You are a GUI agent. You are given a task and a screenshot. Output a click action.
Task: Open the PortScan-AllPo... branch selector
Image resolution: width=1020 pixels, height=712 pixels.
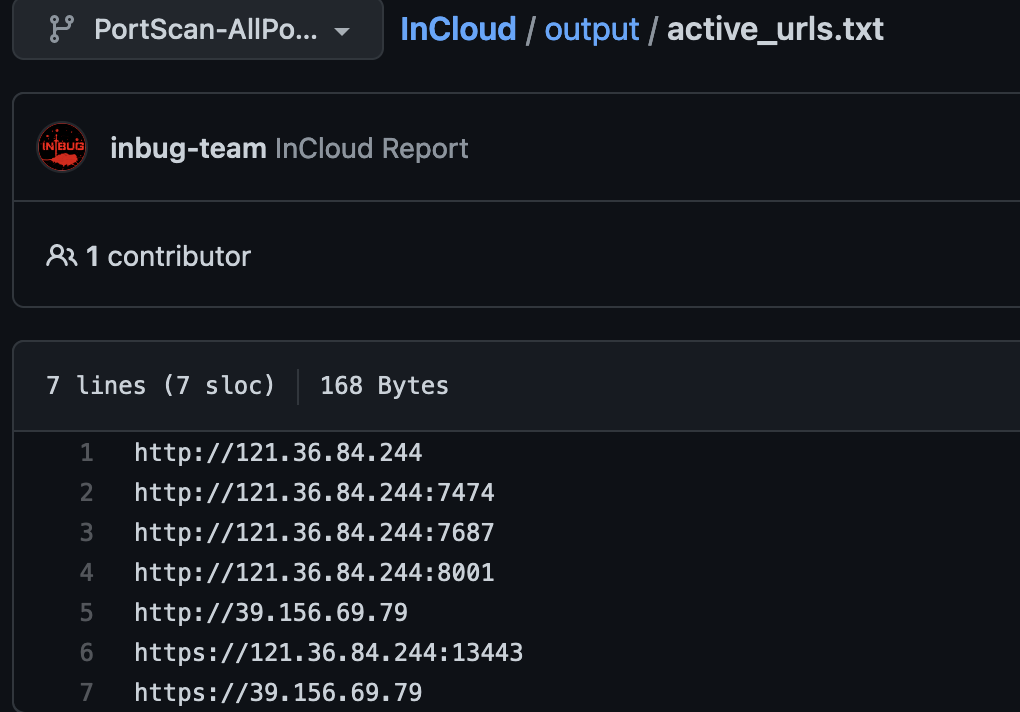click(198, 29)
